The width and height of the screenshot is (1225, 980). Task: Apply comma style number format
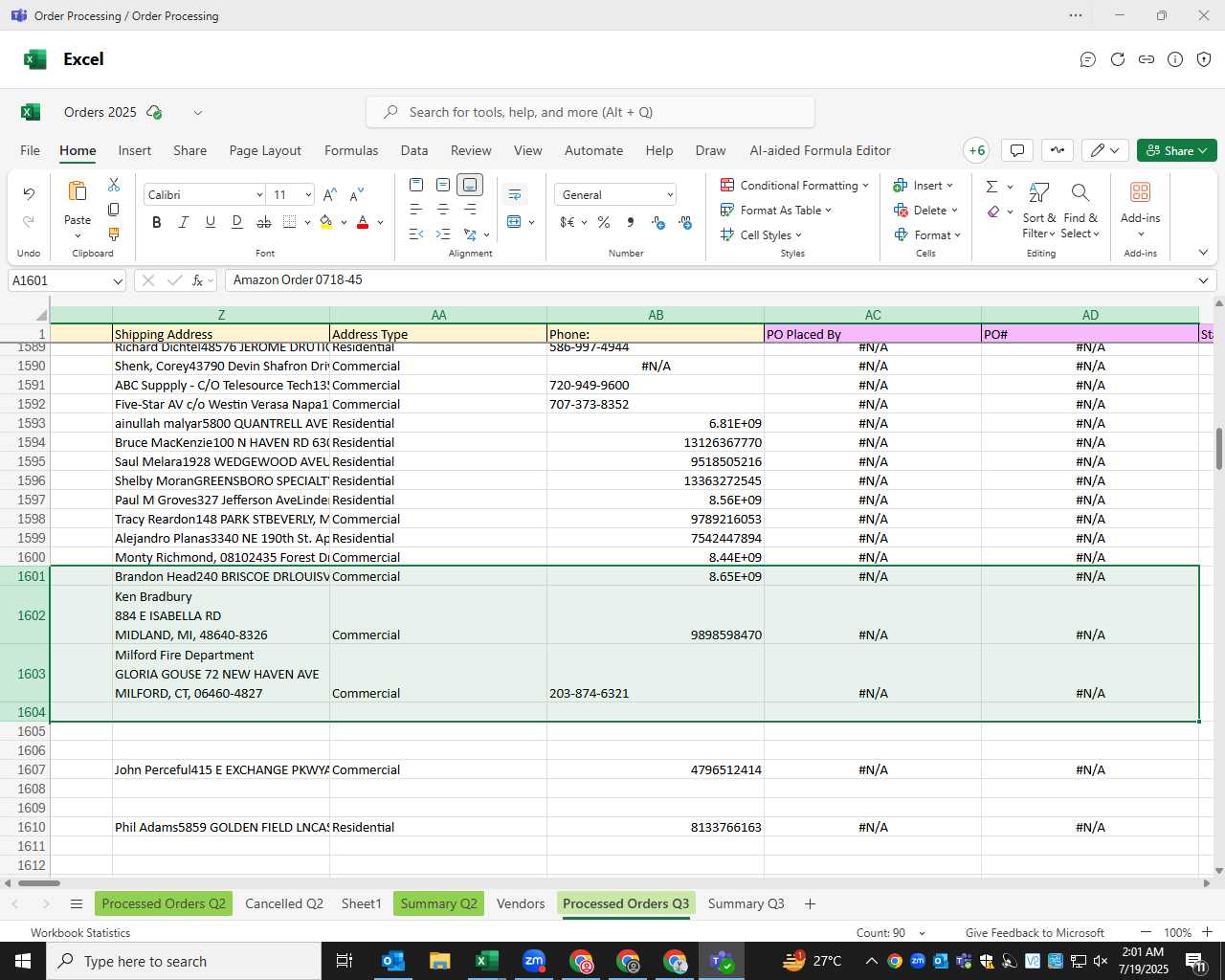[x=631, y=222]
